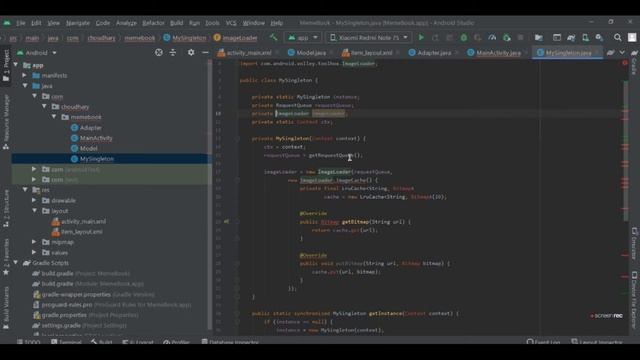640x360 pixels.
Task: Select the Model class in project tree
Action: [x=89, y=149]
